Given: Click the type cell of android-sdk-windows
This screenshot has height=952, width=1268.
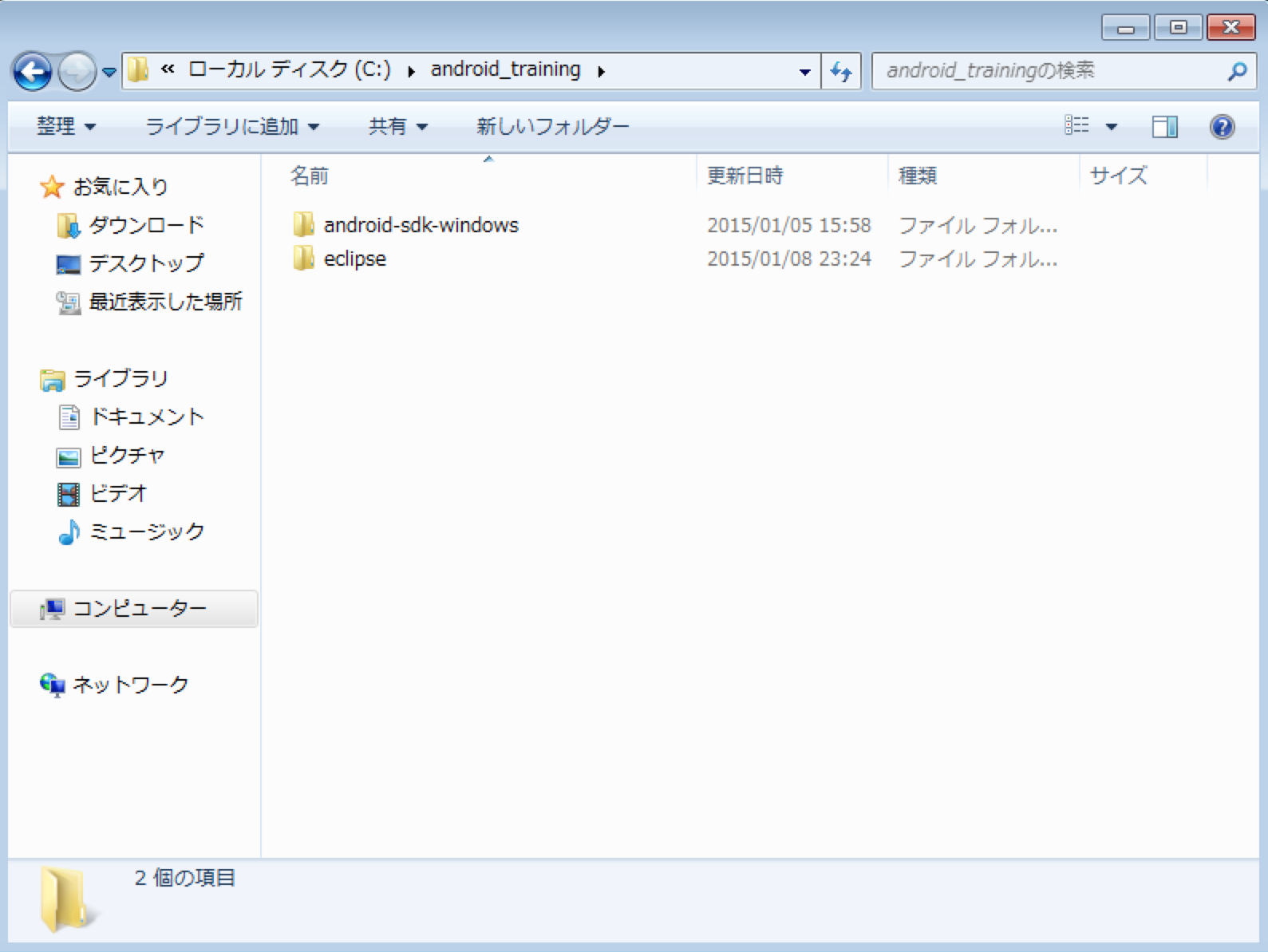Looking at the screenshot, I should tap(978, 226).
